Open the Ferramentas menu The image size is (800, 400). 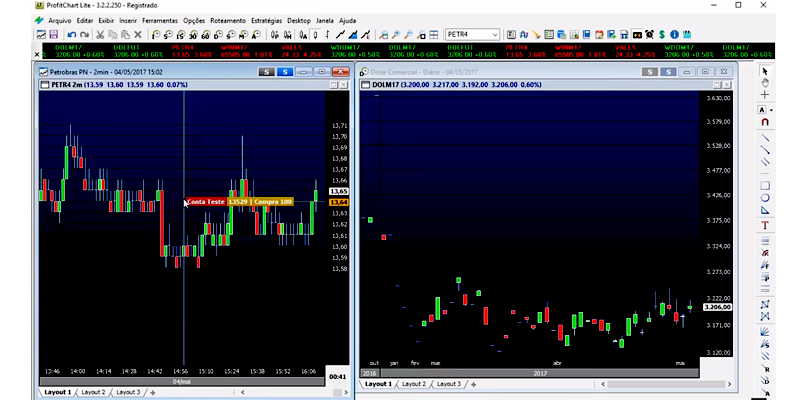(160, 21)
